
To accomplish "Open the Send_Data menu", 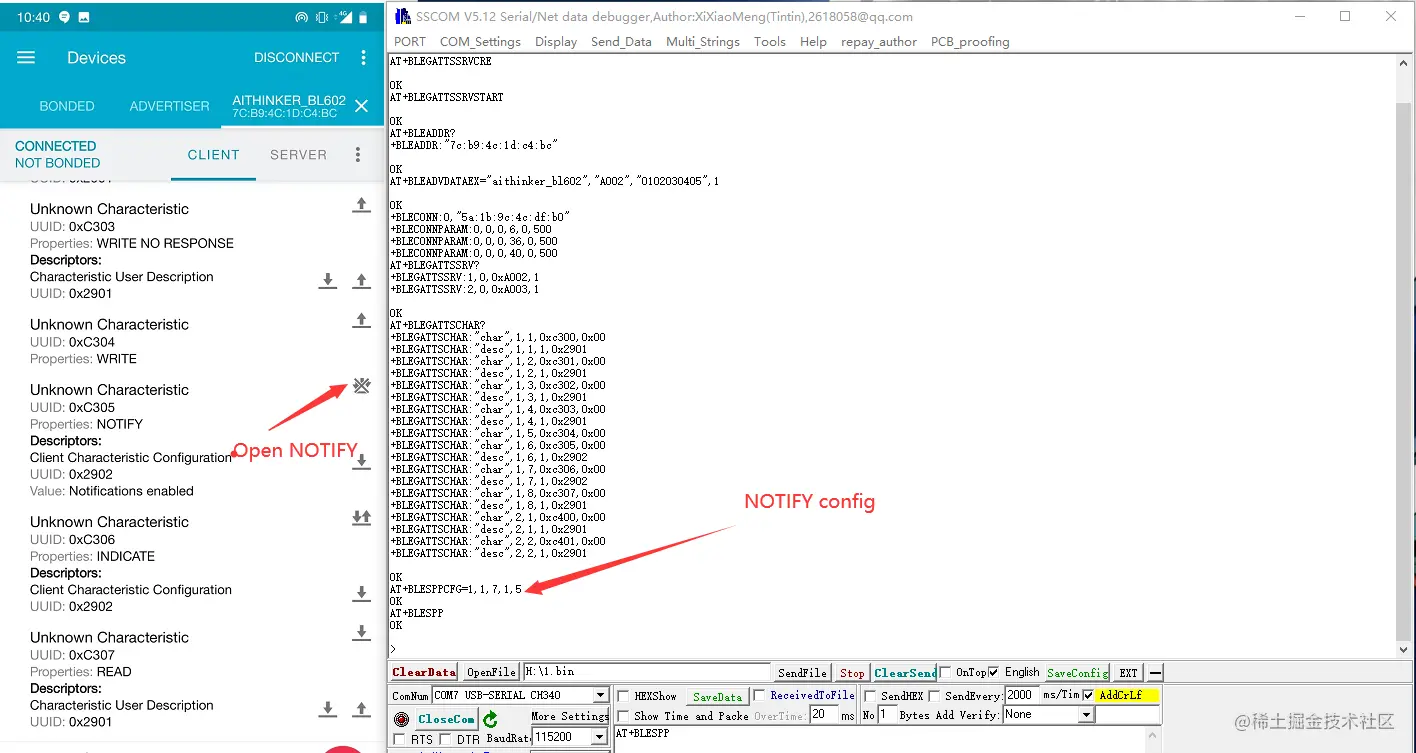I will pos(621,42).
